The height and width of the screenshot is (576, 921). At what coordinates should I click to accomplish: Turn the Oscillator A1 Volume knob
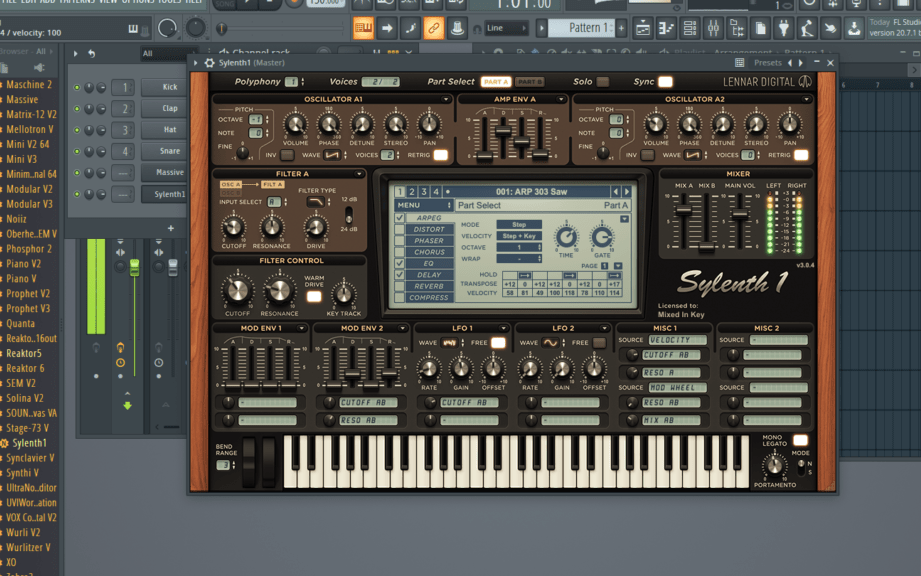tap(295, 124)
